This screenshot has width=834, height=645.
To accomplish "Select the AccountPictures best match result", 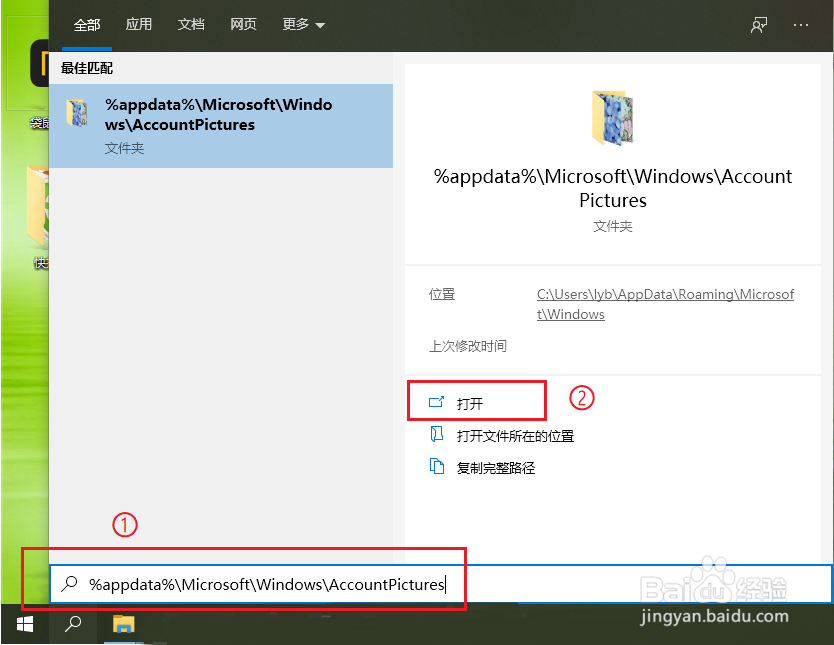I will [221, 126].
